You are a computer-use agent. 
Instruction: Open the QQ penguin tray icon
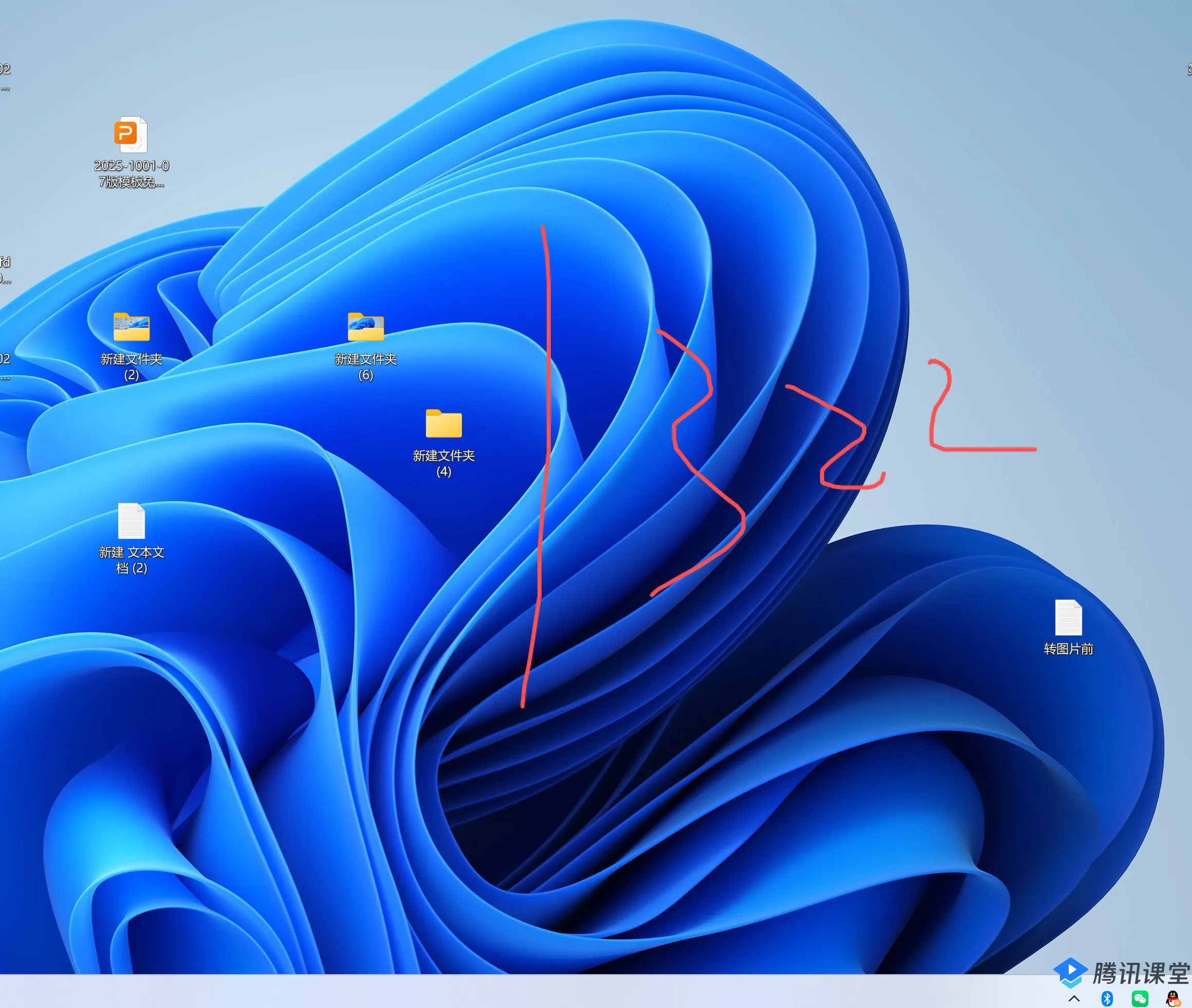tap(1172, 998)
